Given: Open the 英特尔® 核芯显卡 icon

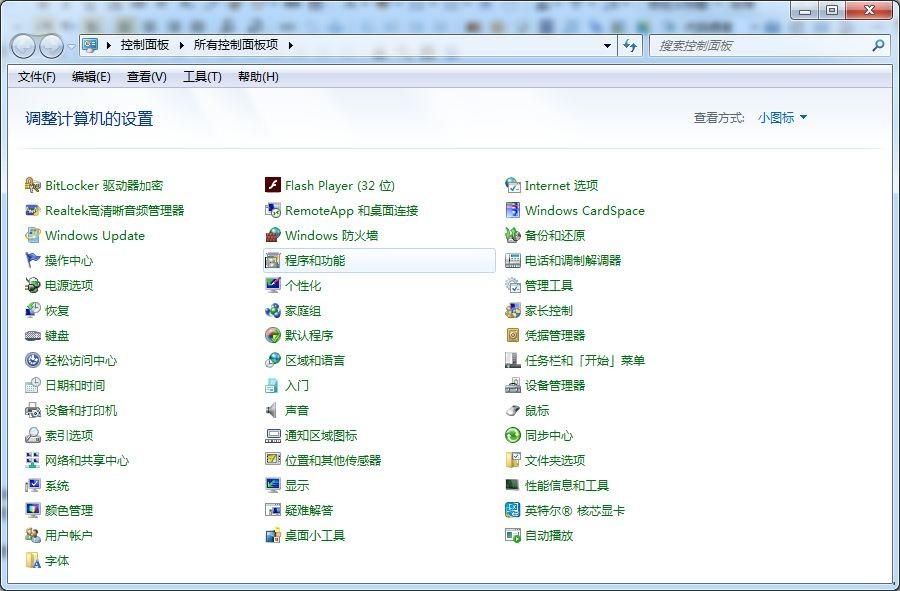Looking at the screenshot, I should (513, 510).
